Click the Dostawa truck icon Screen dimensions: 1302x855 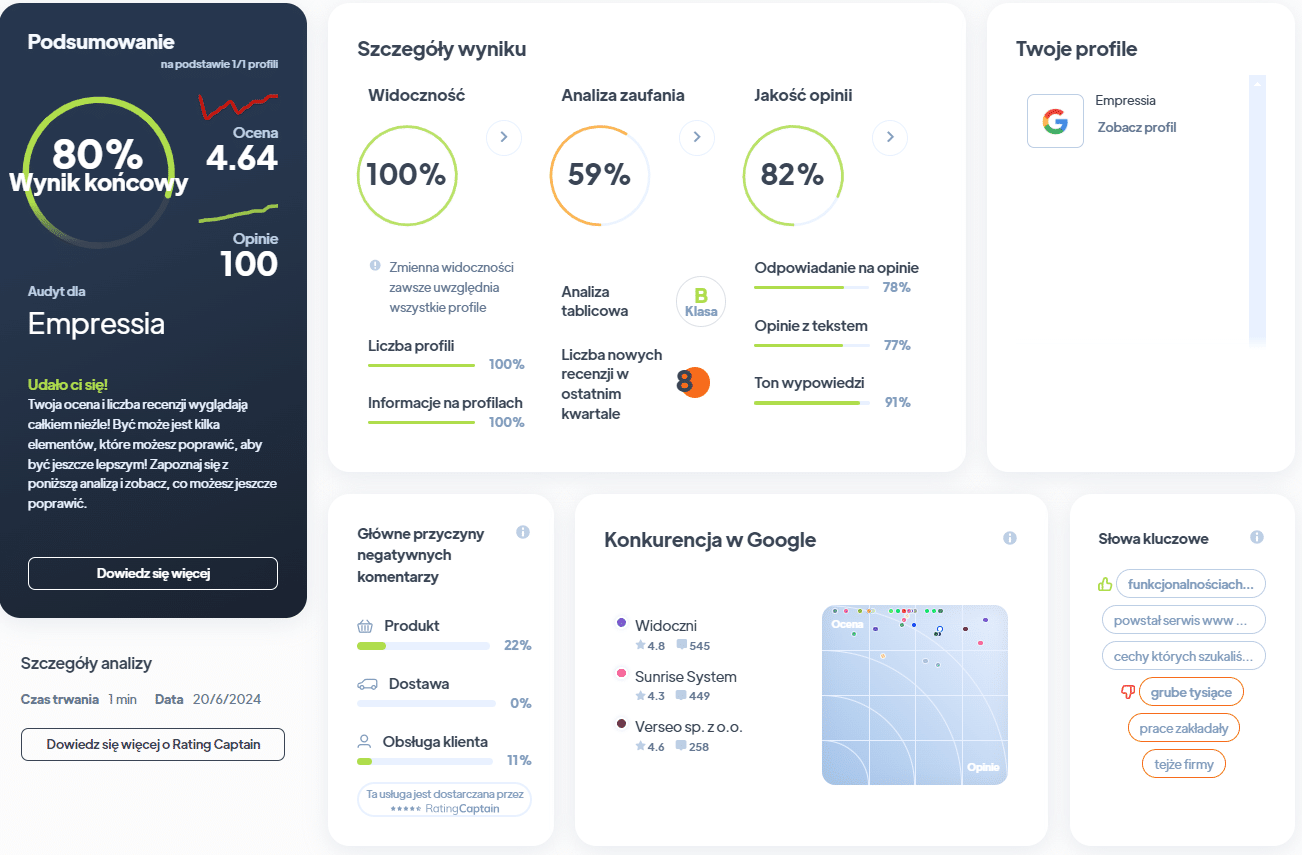coord(368,684)
